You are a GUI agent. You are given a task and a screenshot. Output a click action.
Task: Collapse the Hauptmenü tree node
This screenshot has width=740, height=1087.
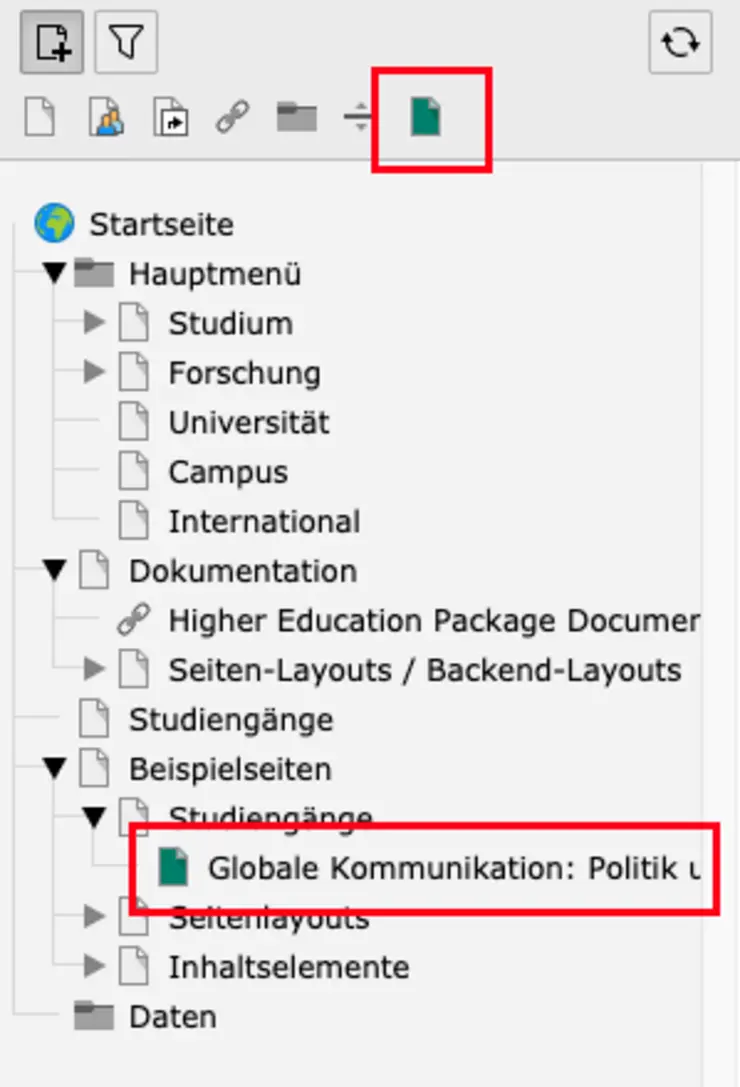coord(54,273)
